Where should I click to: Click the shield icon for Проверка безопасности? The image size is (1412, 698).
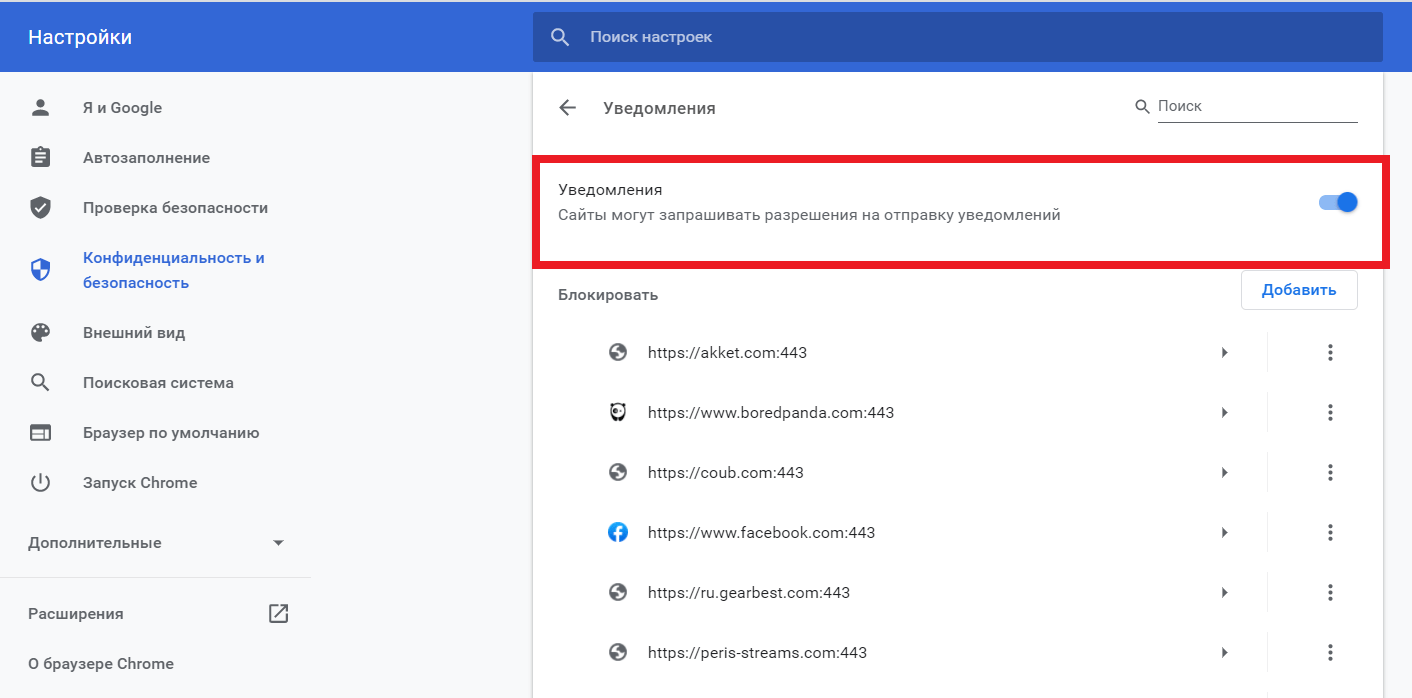[x=40, y=208]
